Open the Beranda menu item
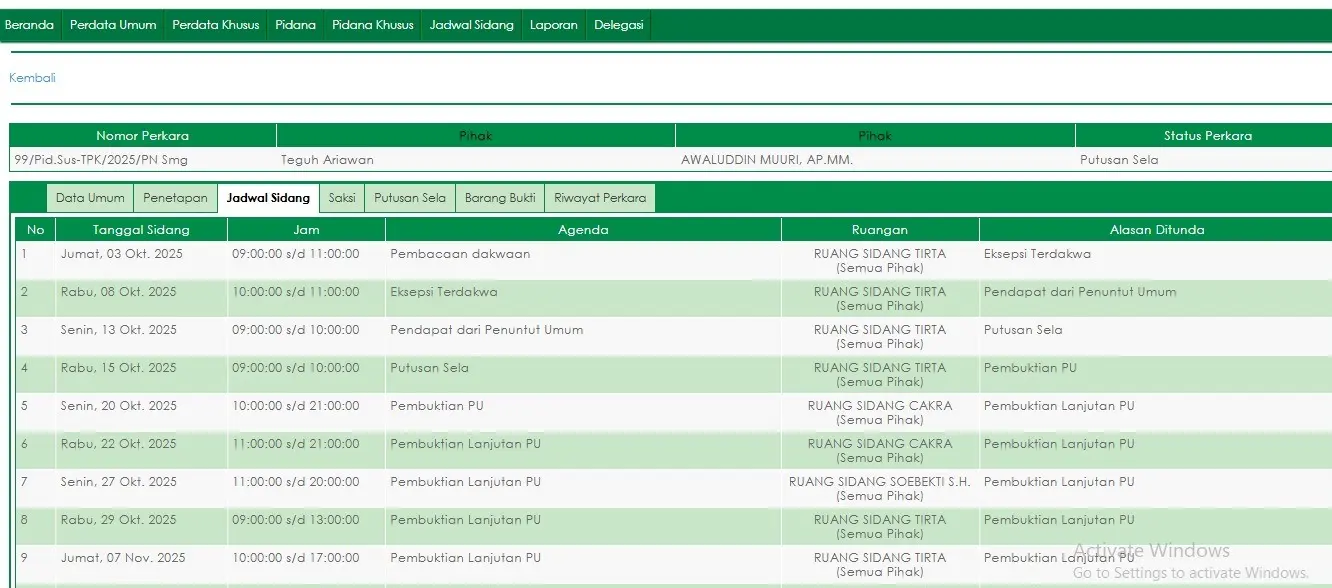Viewport: 1332px width, 588px height. click(29, 25)
